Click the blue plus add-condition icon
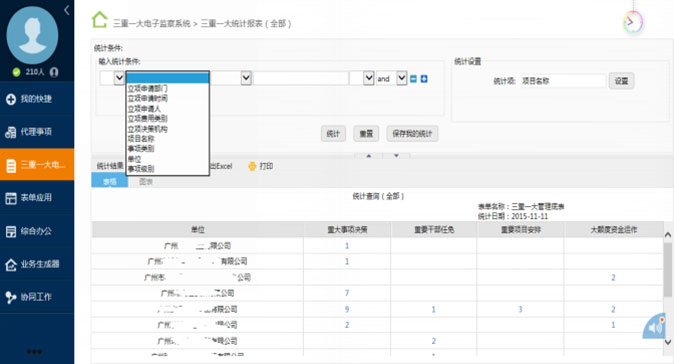 click(424, 79)
